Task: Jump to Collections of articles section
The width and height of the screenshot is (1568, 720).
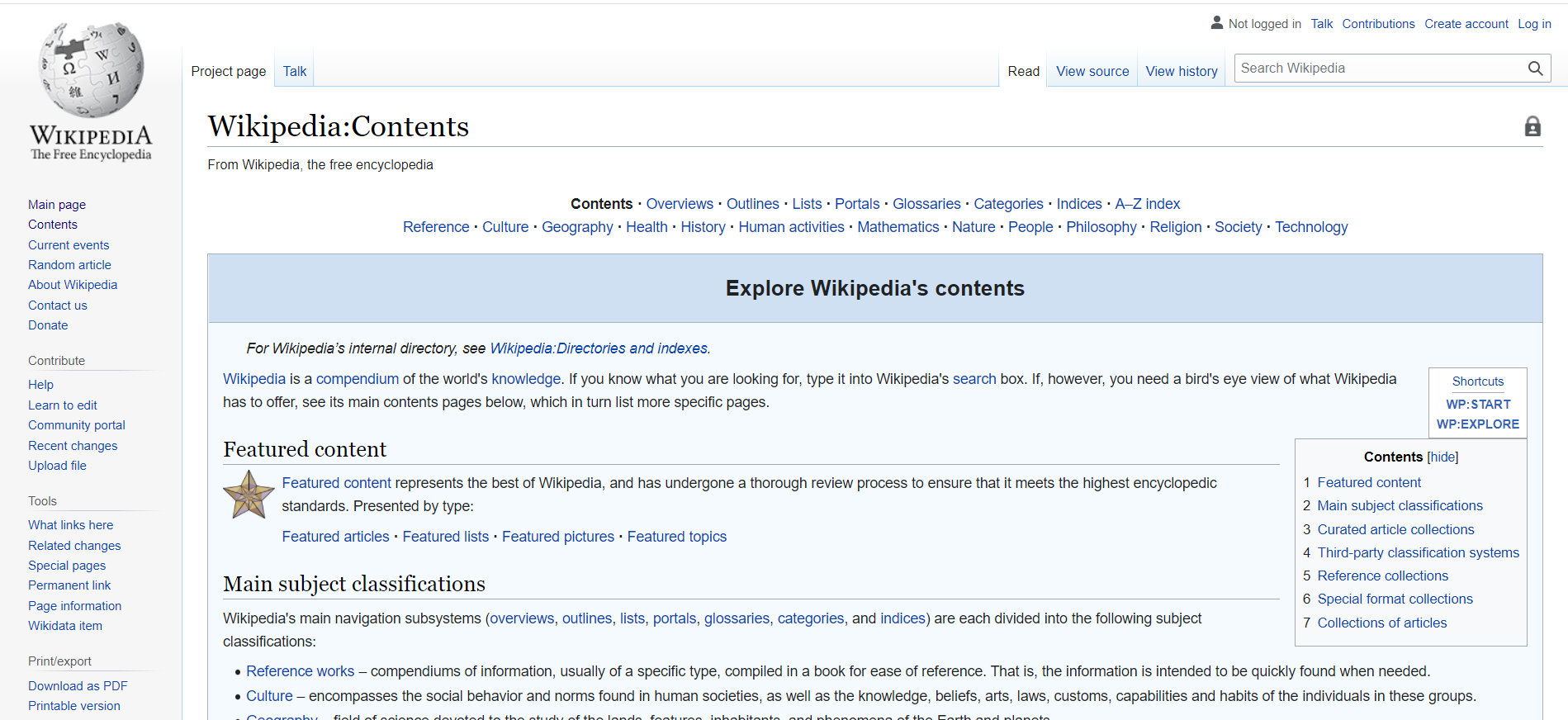Action: click(1382, 623)
